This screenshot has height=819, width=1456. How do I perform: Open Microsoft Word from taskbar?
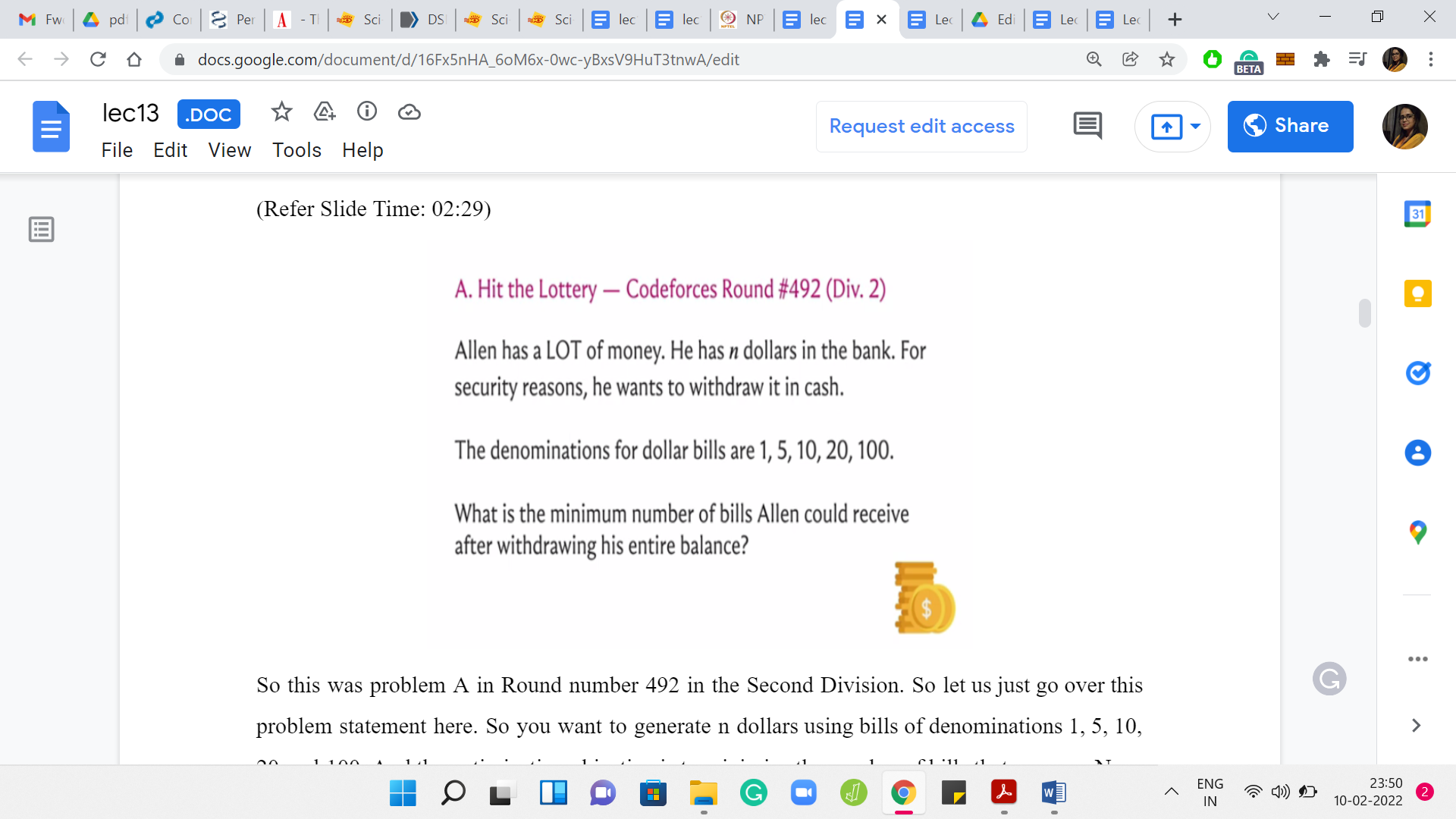click(1053, 793)
